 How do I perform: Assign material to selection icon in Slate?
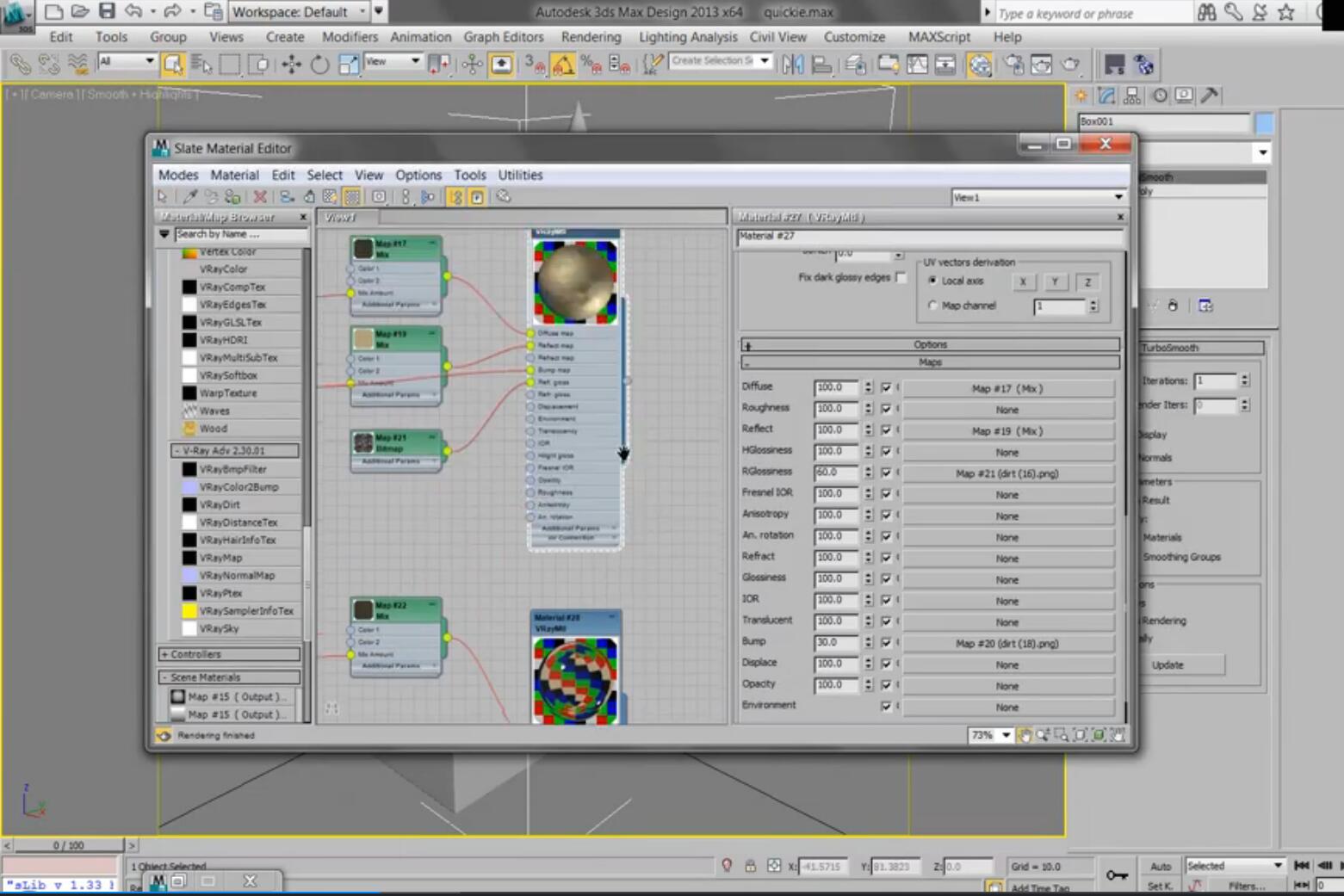232,197
